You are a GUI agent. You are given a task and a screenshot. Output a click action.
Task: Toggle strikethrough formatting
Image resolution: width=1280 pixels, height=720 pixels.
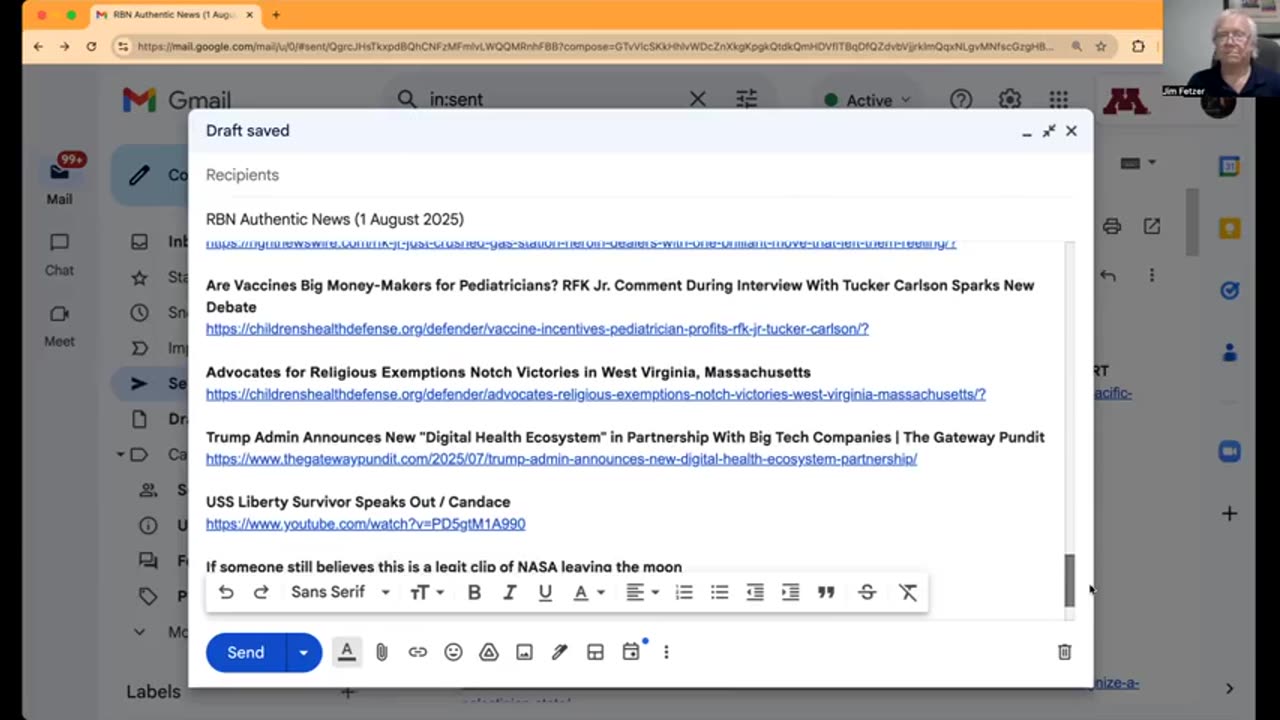[867, 592]
